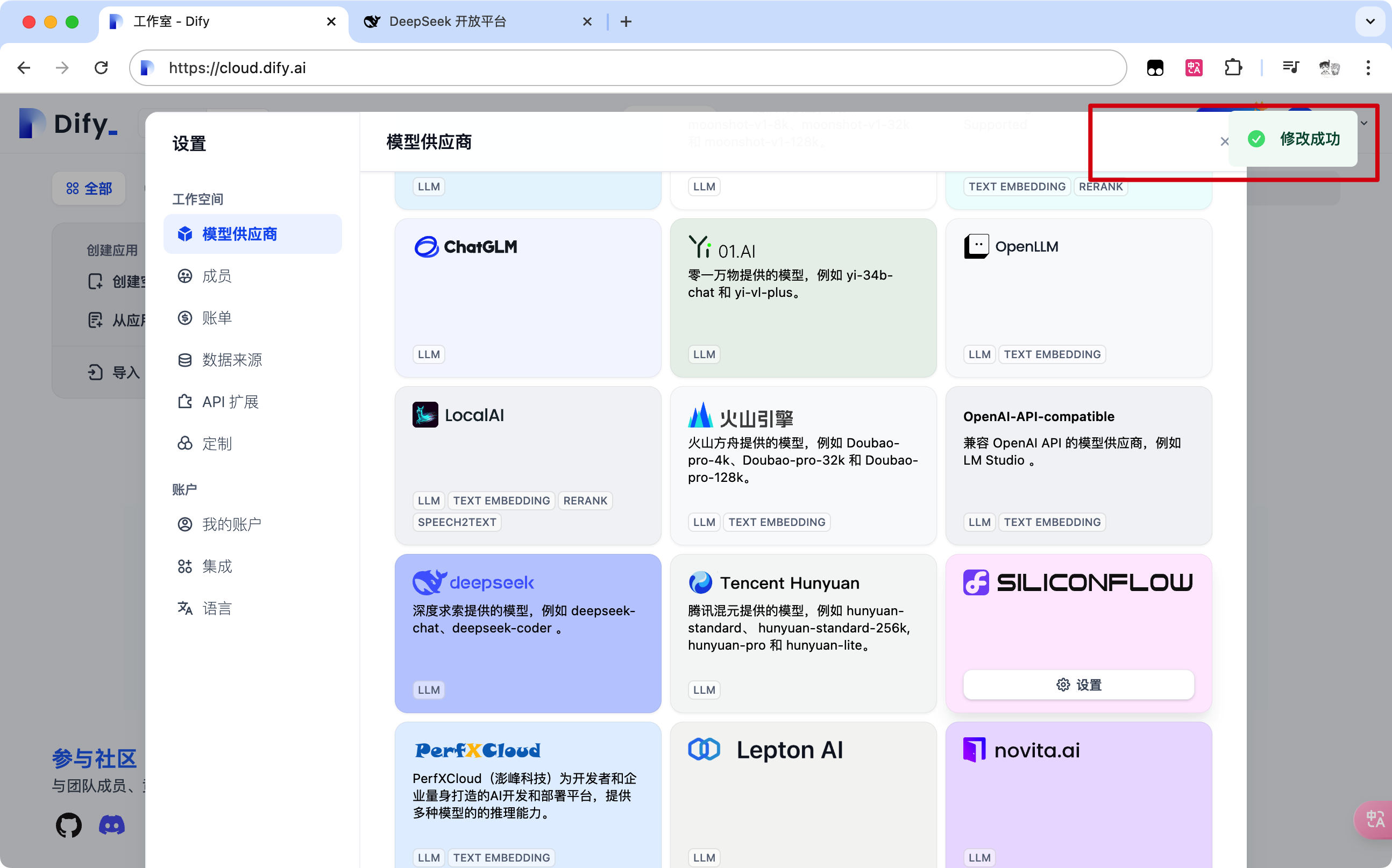Open the media control toolbar icon
Viewport: 1392px width, 868px height.
[1290, 68]
